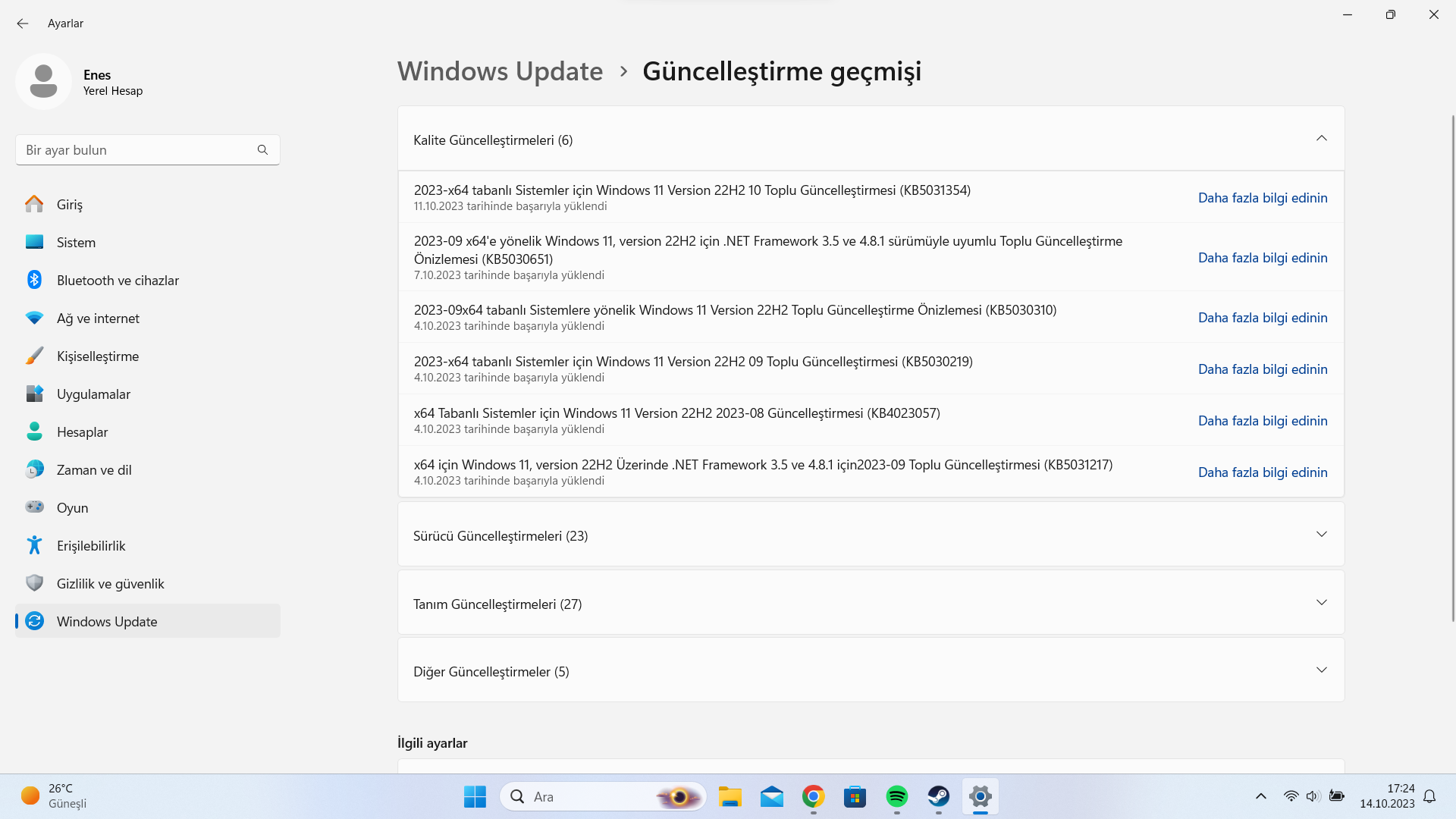Screen dimensions: 1456x819
Task: Expand Diğer Güncelleştirmeler (5)
Action: 1321,670
